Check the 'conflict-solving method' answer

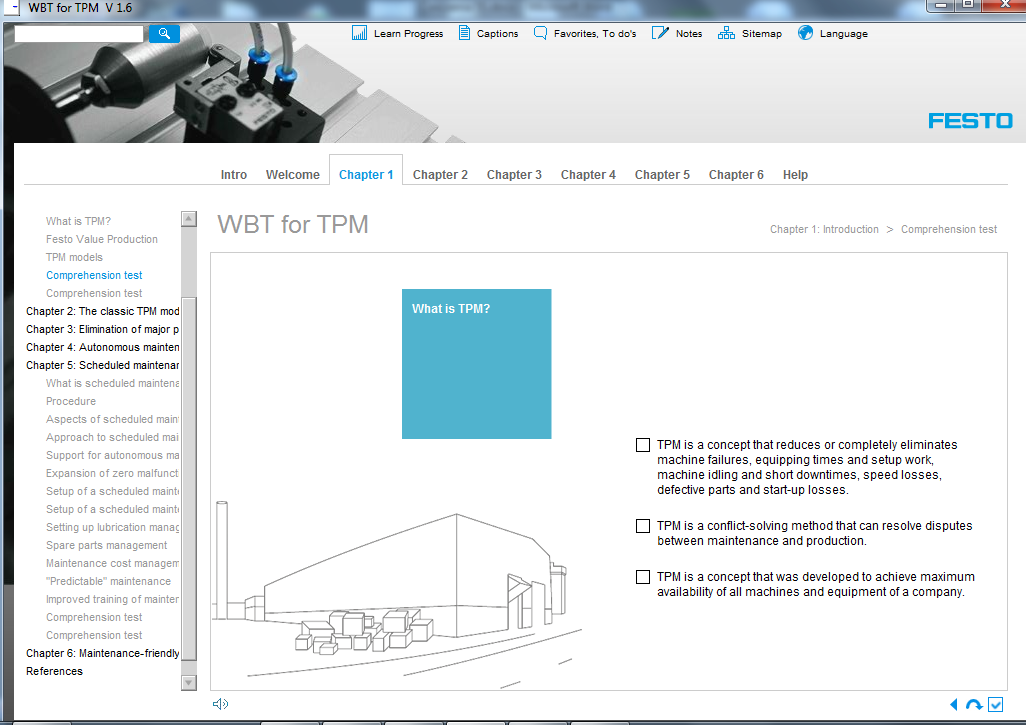pyautogui.click(x=643, y=526)
